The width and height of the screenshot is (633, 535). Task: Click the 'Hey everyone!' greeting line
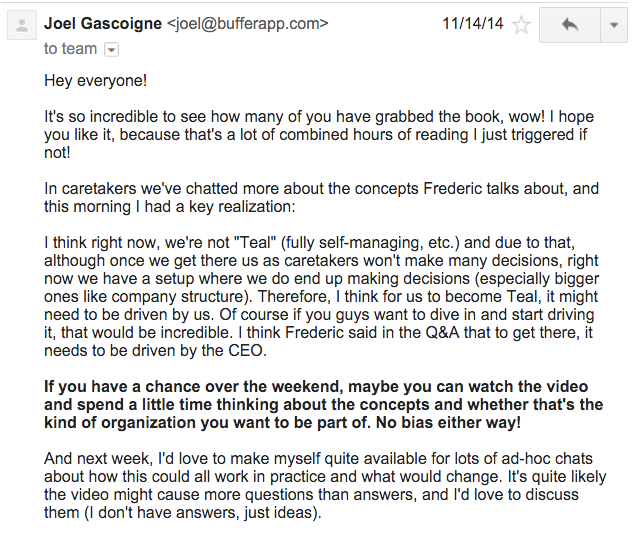[x=96, y=81]
